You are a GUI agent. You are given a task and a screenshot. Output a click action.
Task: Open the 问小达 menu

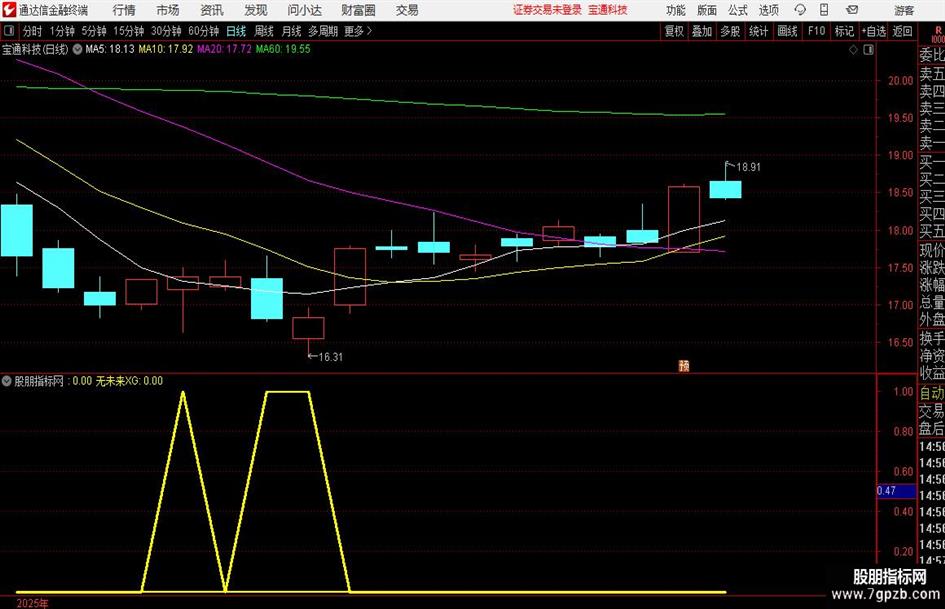304,10
